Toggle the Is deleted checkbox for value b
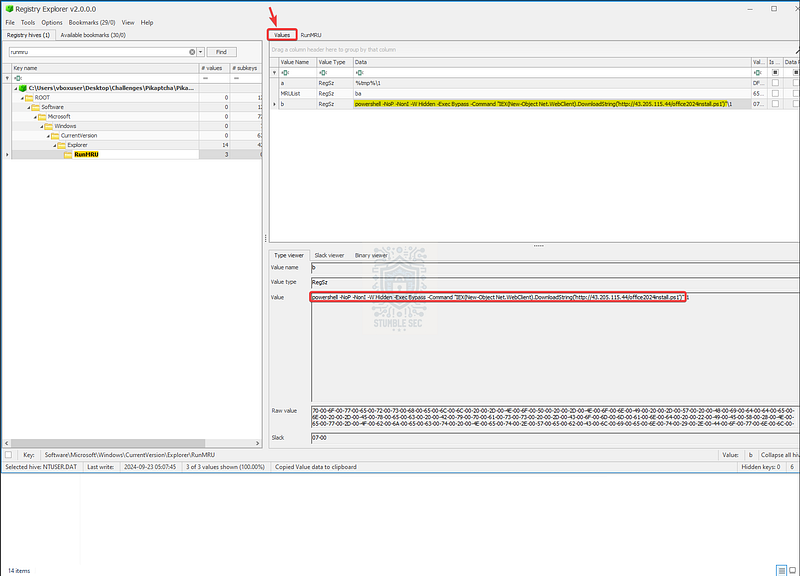 coord(775,104)
